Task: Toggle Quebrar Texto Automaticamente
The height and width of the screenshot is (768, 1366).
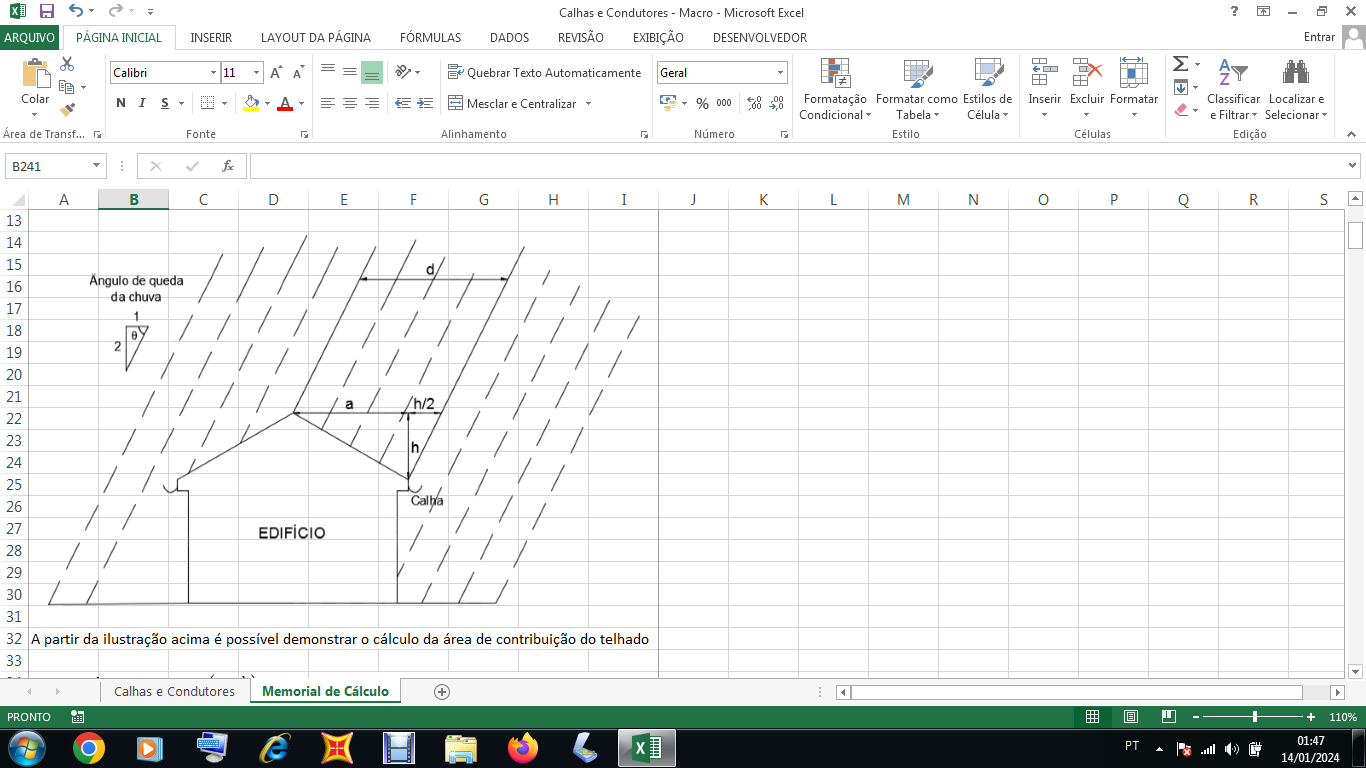Action: point(544,73)
